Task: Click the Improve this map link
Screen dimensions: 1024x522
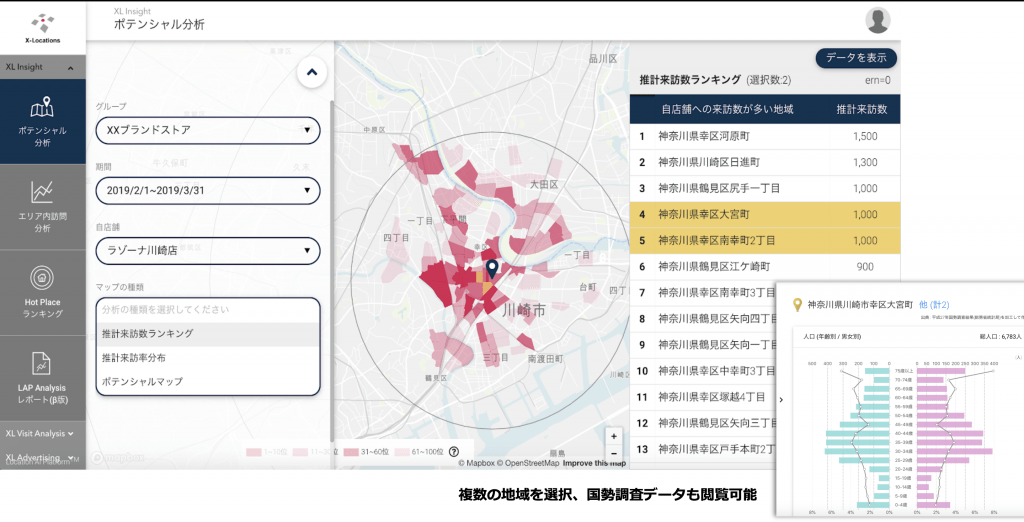Action: point(594,463)
